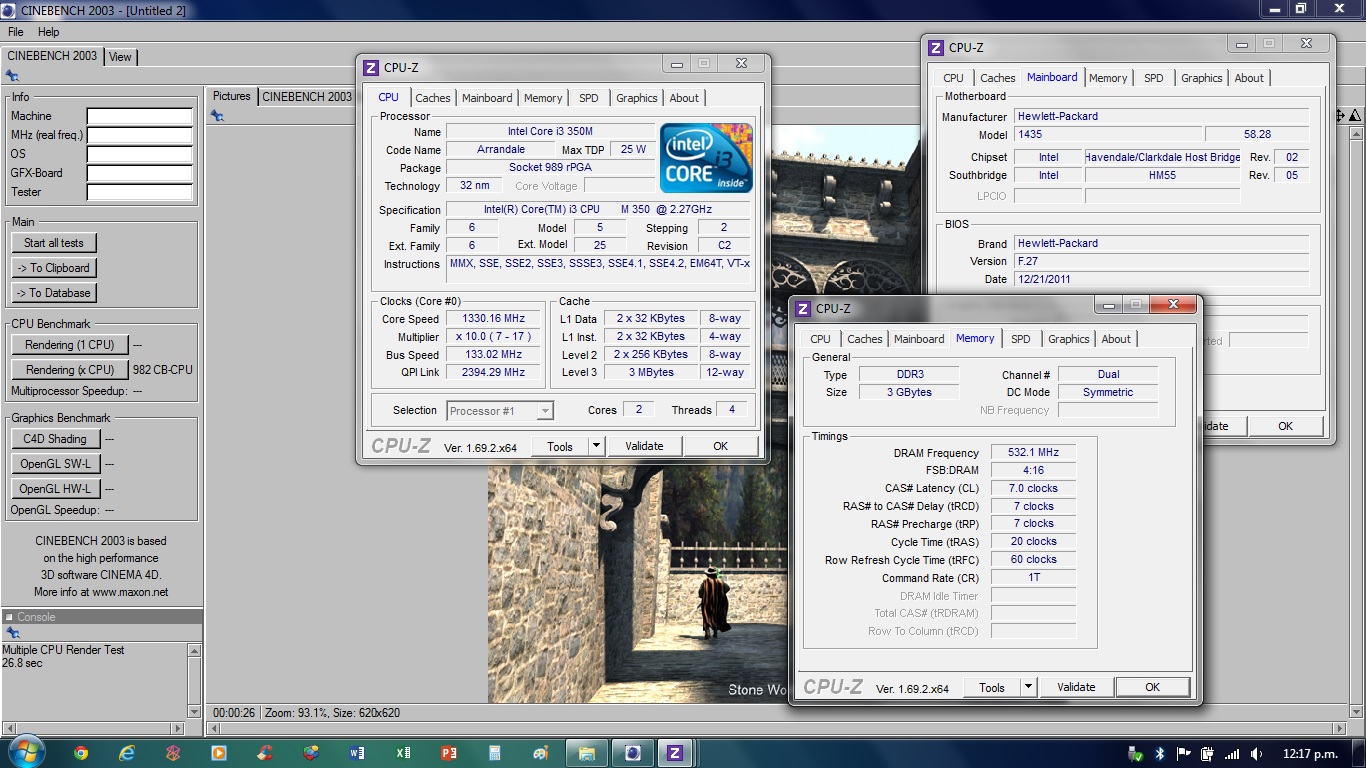The image size is (1366, 768).
Task: Open Windows Media Player from the taskbar
Action: click(218, 753)
